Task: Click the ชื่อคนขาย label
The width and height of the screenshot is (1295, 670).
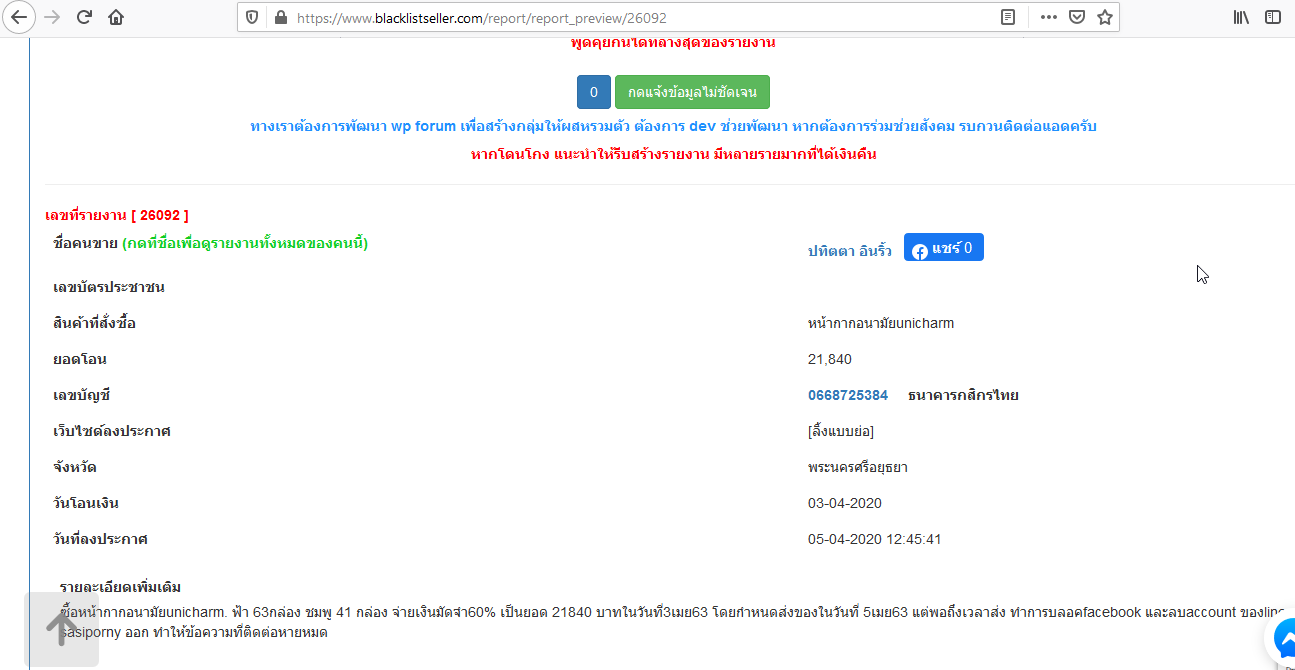Action: (86, 243)
